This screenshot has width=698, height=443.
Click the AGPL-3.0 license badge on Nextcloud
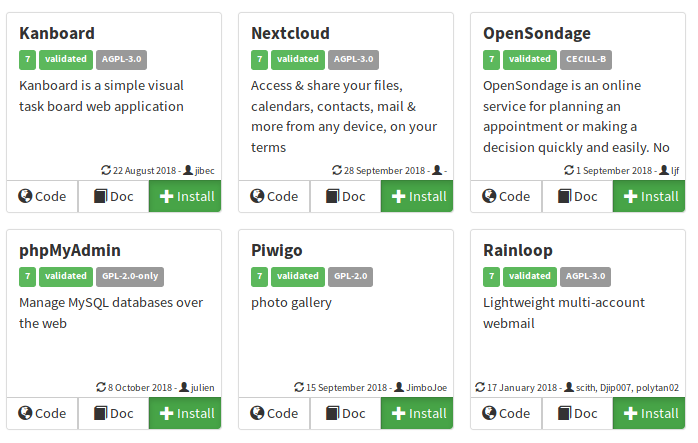pos(353,60)
